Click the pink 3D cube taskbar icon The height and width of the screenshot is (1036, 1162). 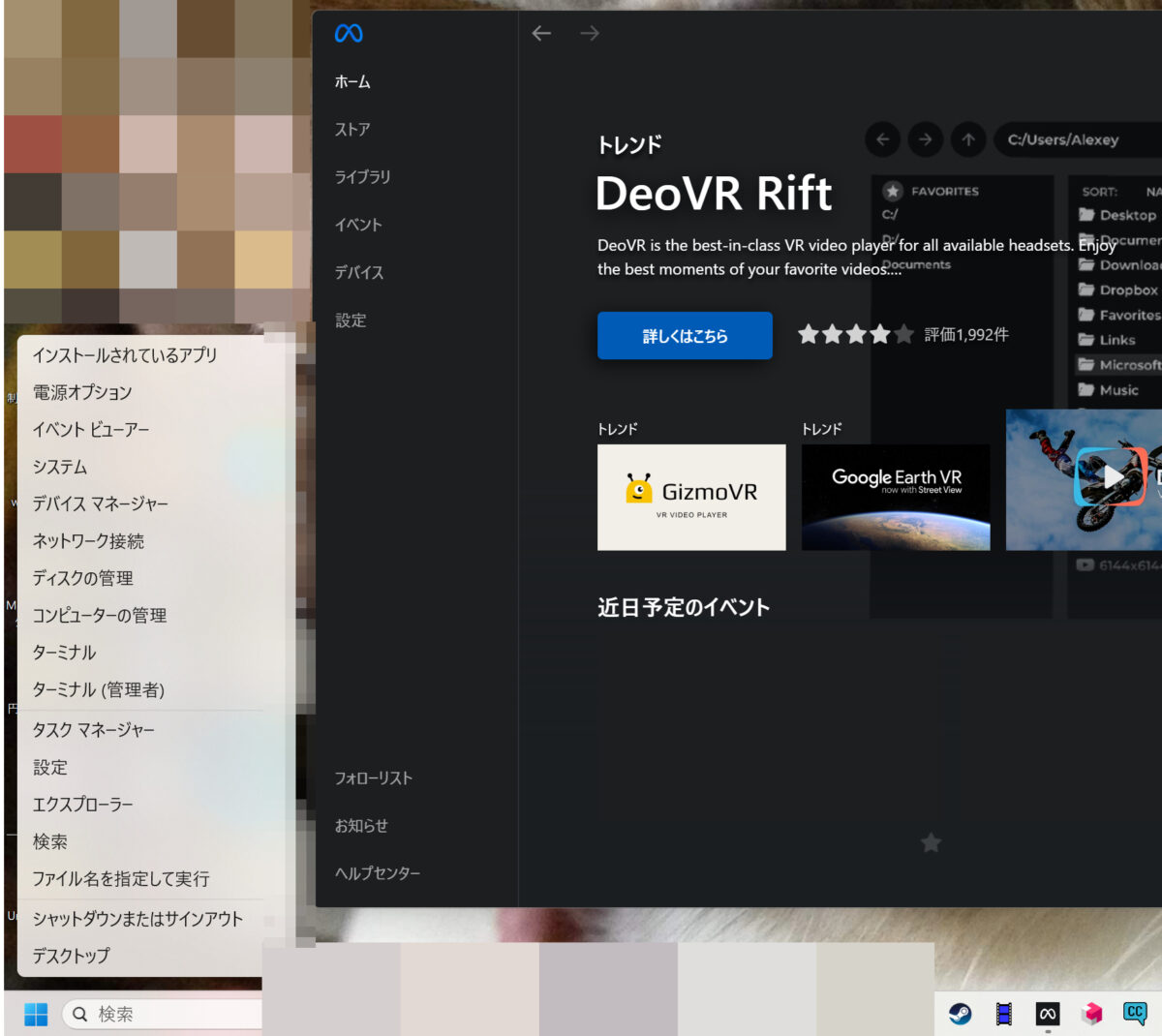point(1090,1014)
